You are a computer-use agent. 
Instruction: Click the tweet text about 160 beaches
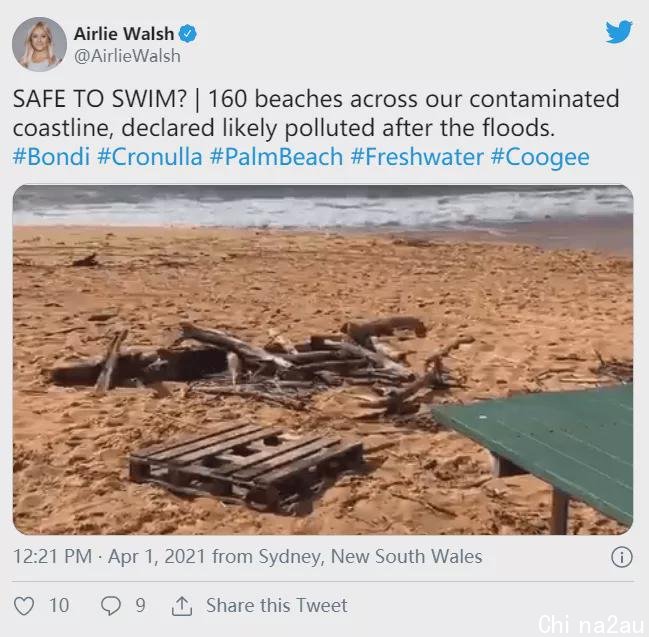[x=316, y=113]
